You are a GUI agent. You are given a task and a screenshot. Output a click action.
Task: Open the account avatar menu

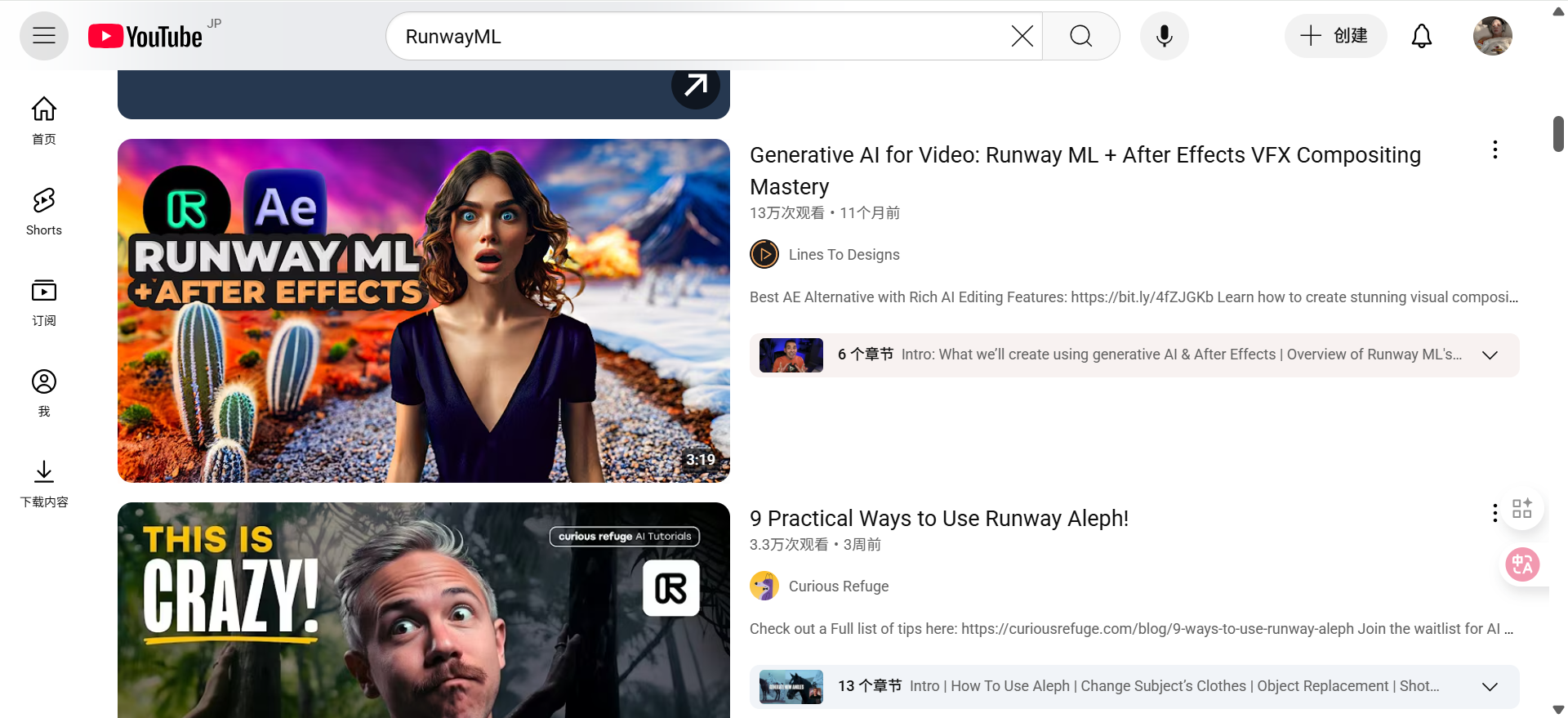(1493, 36)
